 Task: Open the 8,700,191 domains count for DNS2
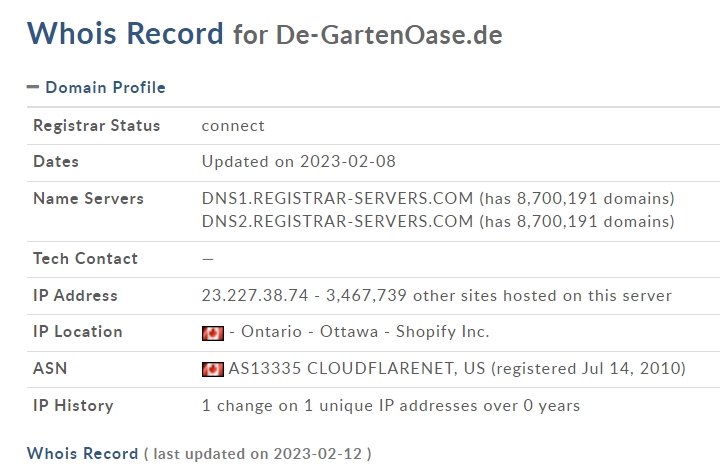click(x=577, y=221)
